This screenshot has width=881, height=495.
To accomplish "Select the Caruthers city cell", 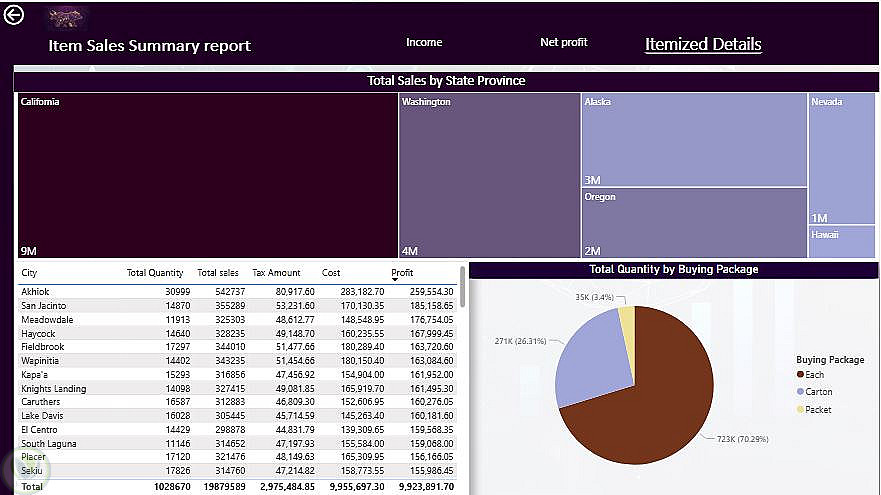I will (40, 402).
